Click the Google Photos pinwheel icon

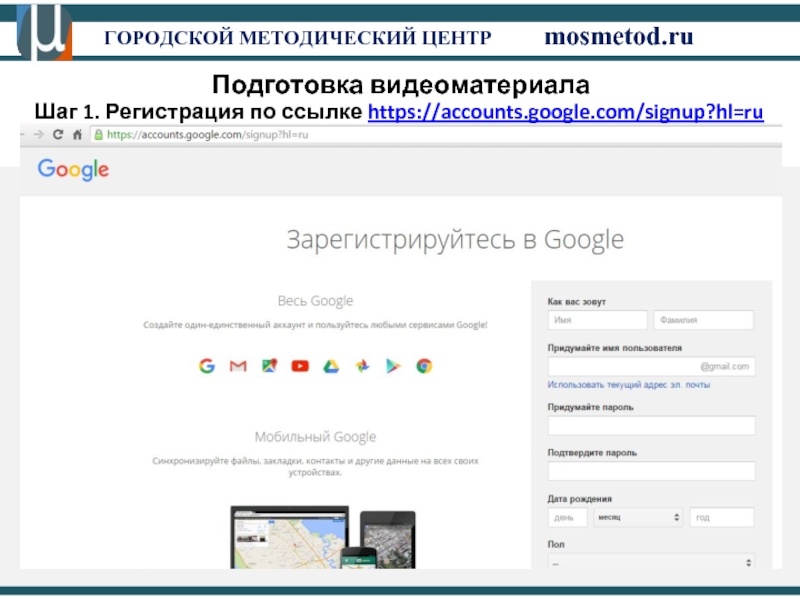coord(362,366)
